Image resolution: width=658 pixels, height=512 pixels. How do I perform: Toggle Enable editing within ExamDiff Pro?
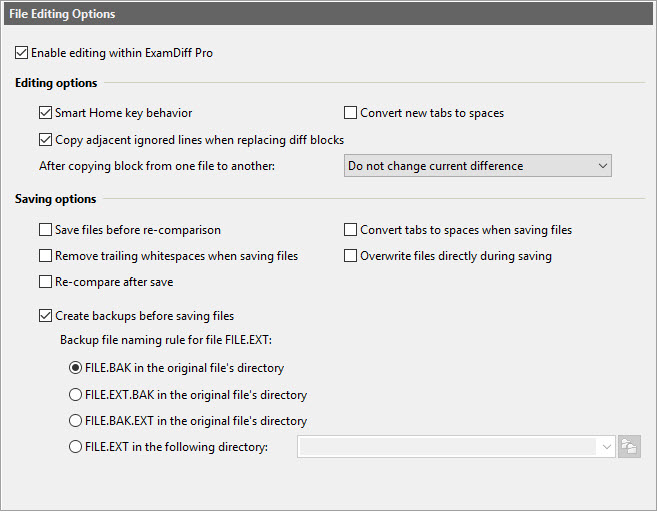pos(23,52)
